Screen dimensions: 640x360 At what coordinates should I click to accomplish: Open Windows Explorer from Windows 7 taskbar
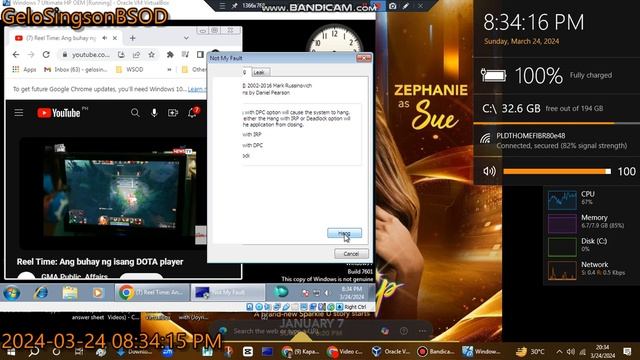(x=70, y=293)
